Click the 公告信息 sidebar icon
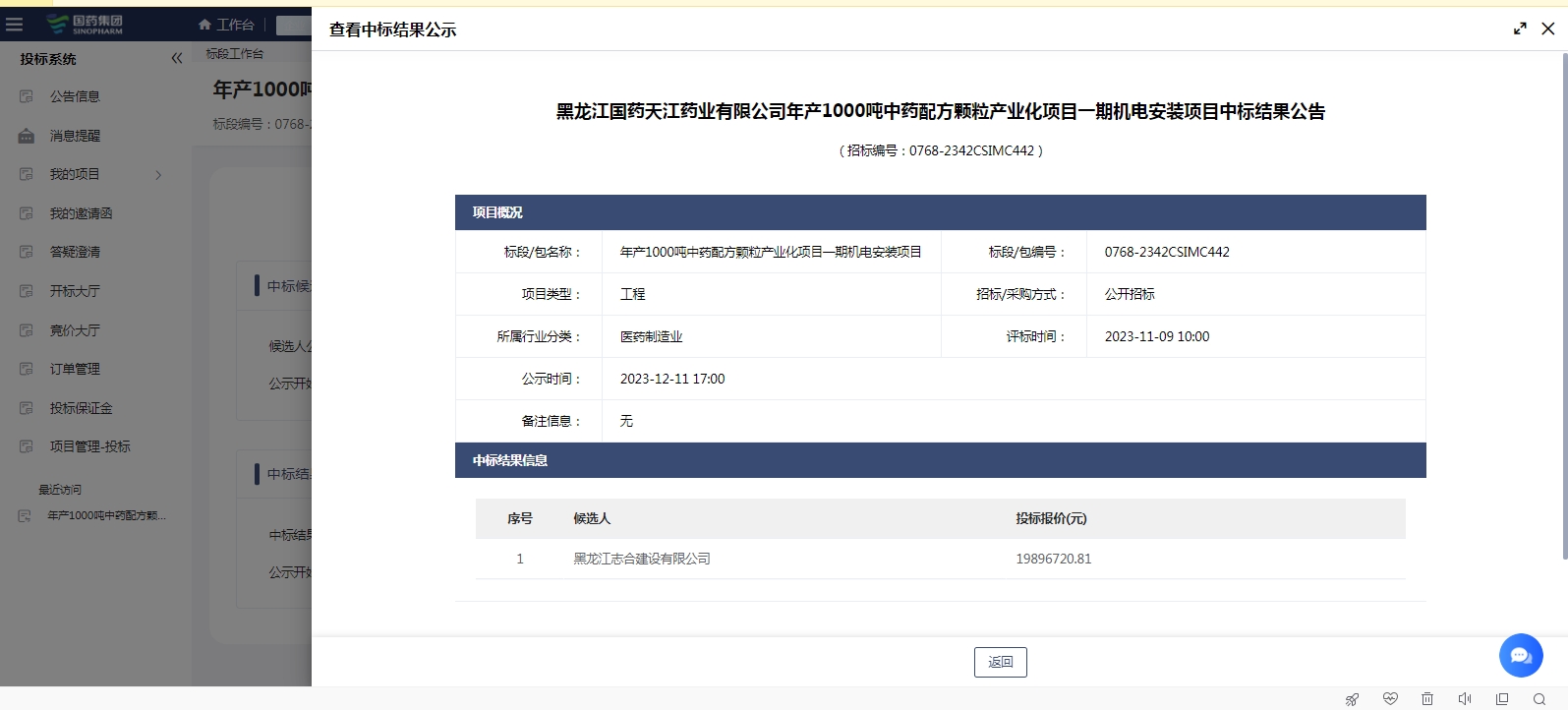The width and height of the screenshot is (1568, 710). pyautogui.click(x=27, y=96)
